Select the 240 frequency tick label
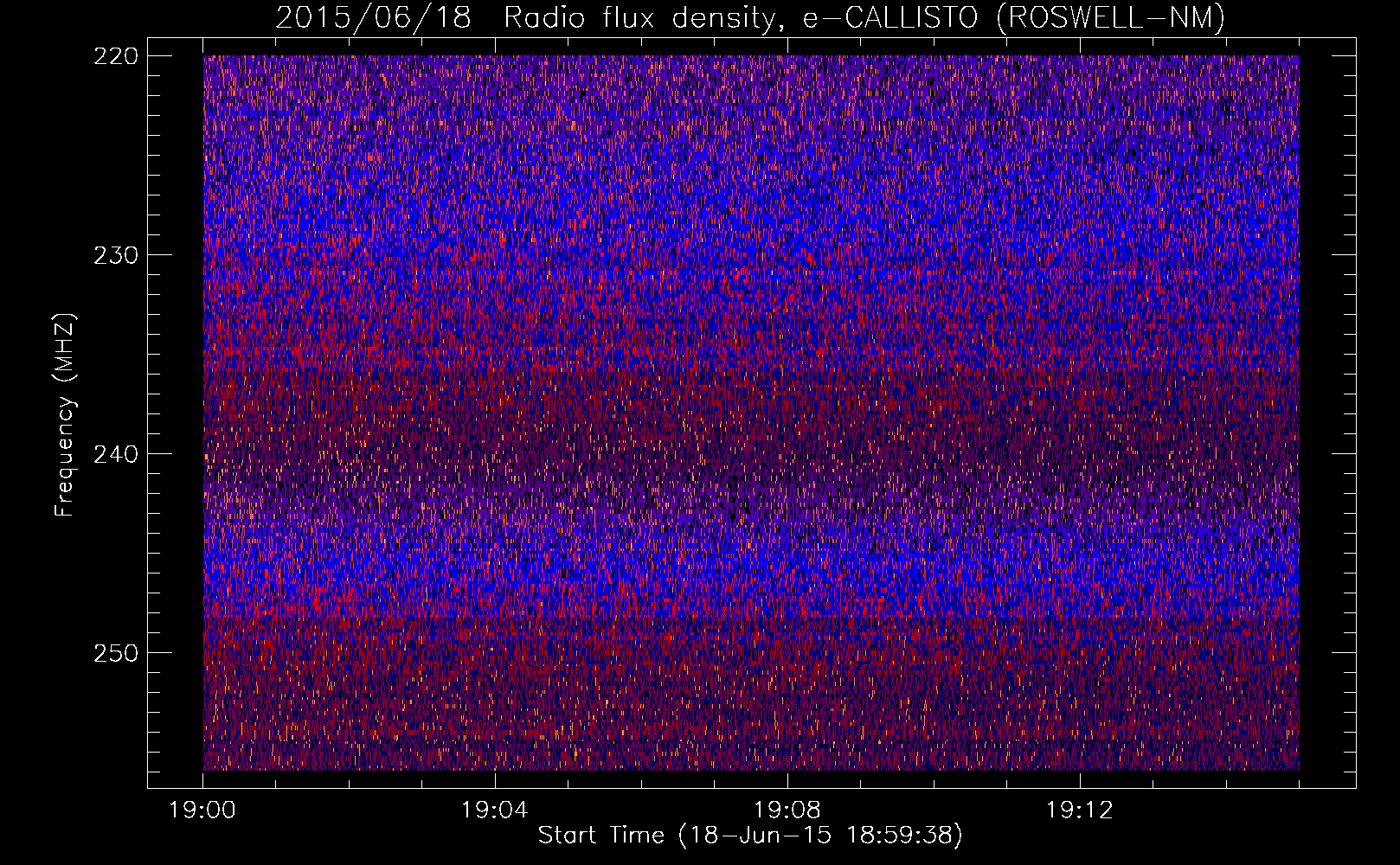 coord(114,454)
